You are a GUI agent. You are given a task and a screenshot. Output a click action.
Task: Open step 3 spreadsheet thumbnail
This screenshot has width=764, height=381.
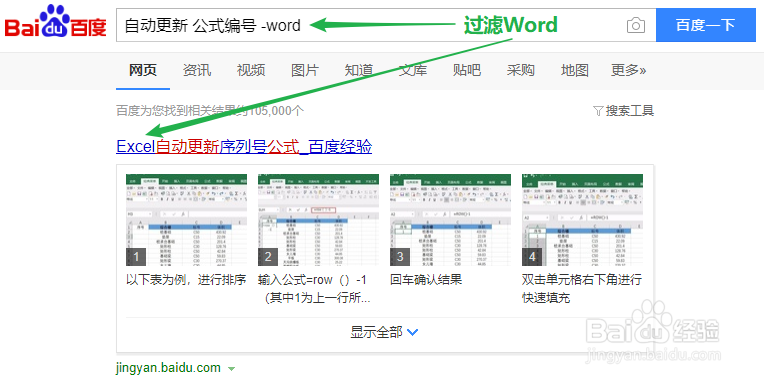pos(451,220)
